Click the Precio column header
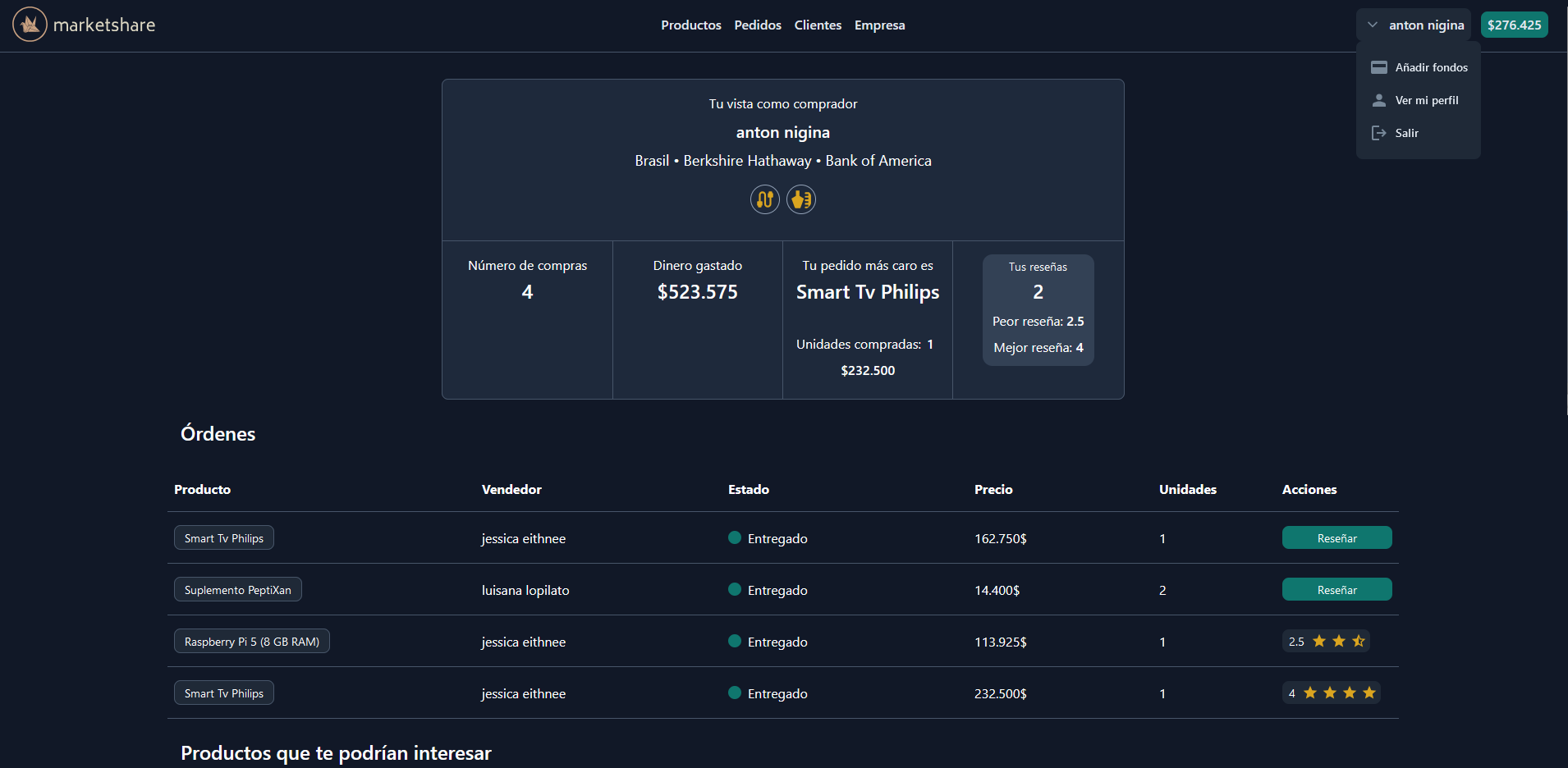 (x=993, y=489)
